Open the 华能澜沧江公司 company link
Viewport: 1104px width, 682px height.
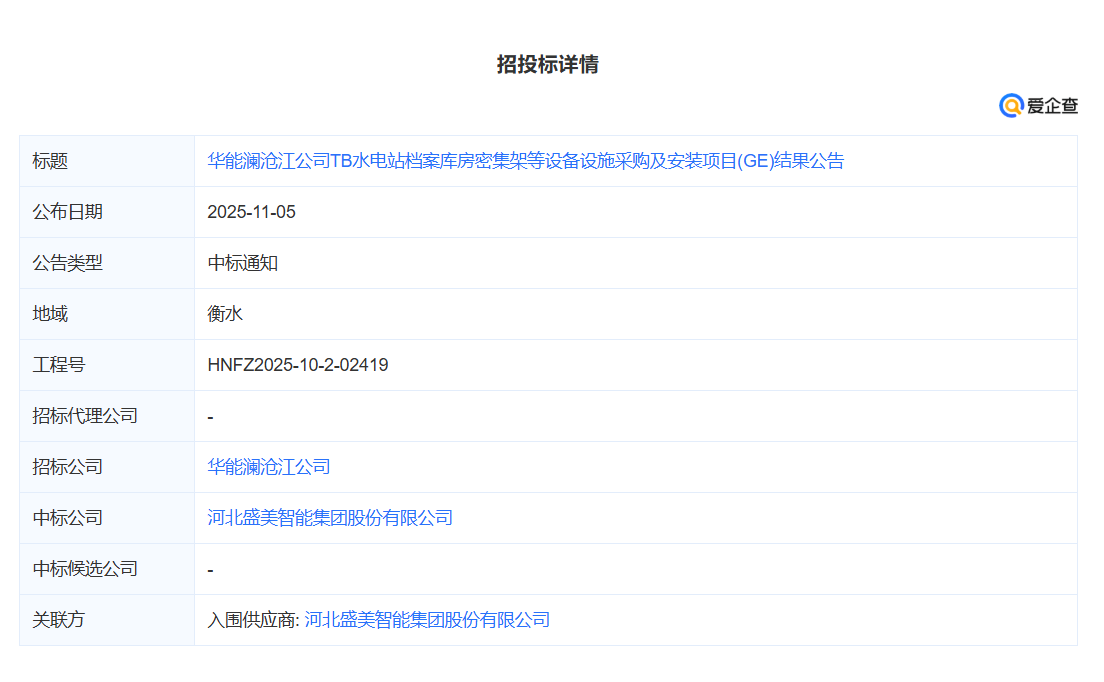click(268, 466)
